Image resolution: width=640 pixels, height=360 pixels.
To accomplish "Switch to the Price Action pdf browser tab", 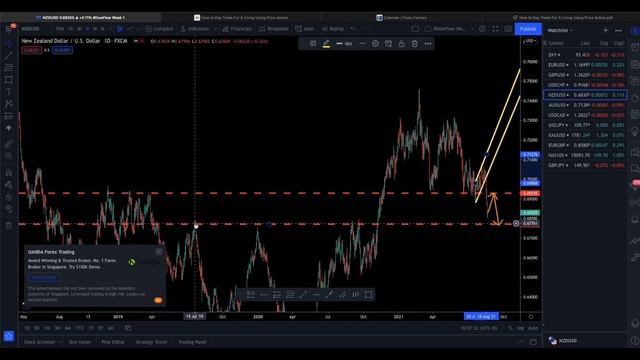I will coord(562,18).
